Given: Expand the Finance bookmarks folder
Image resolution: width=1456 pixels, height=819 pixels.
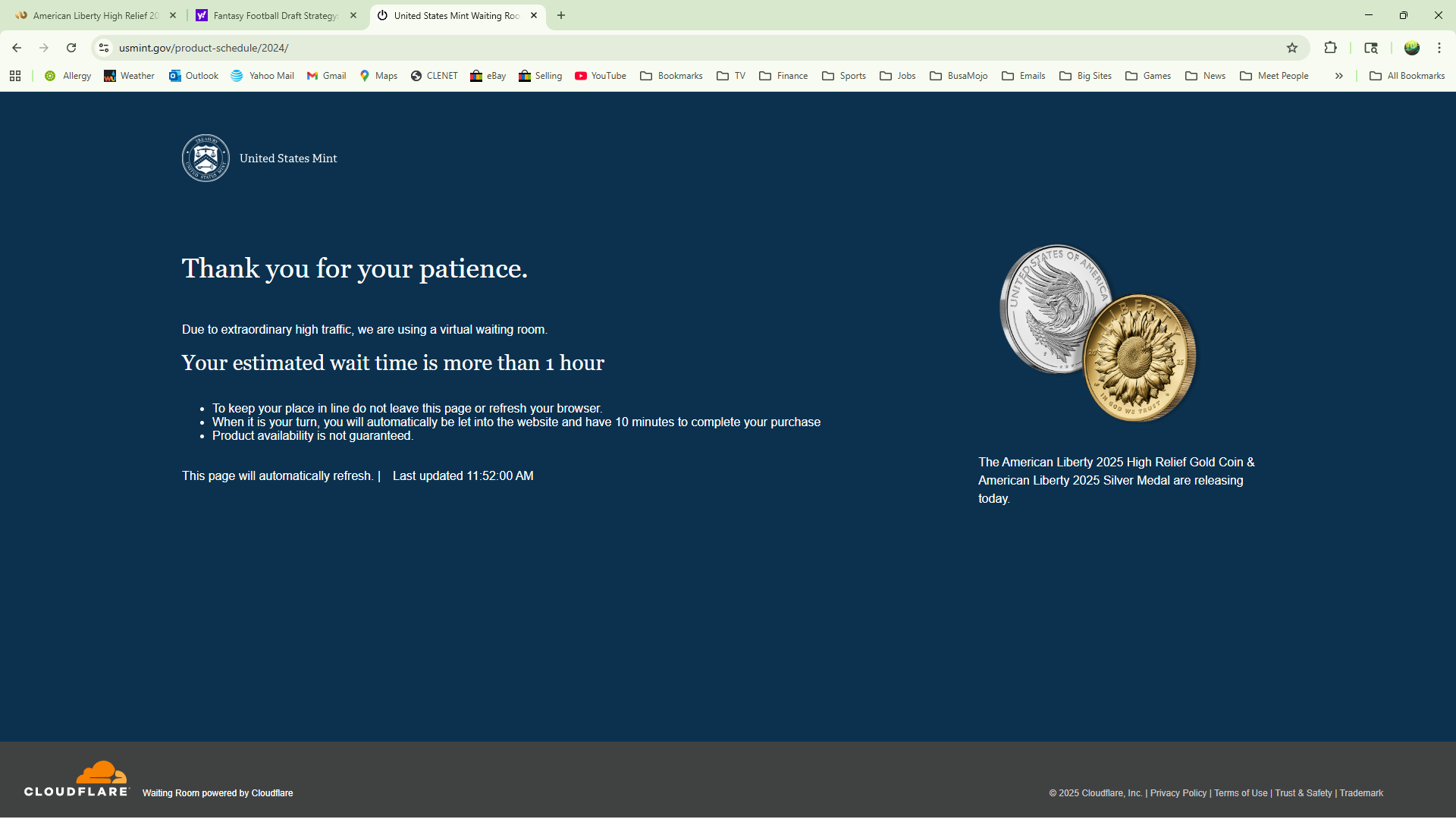Looking at the screenshot, I should [x=783, y=76].
